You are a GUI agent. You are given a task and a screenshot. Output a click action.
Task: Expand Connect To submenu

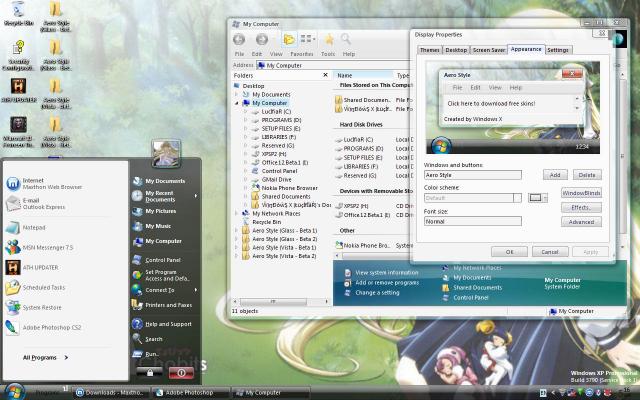pos(165,290)
